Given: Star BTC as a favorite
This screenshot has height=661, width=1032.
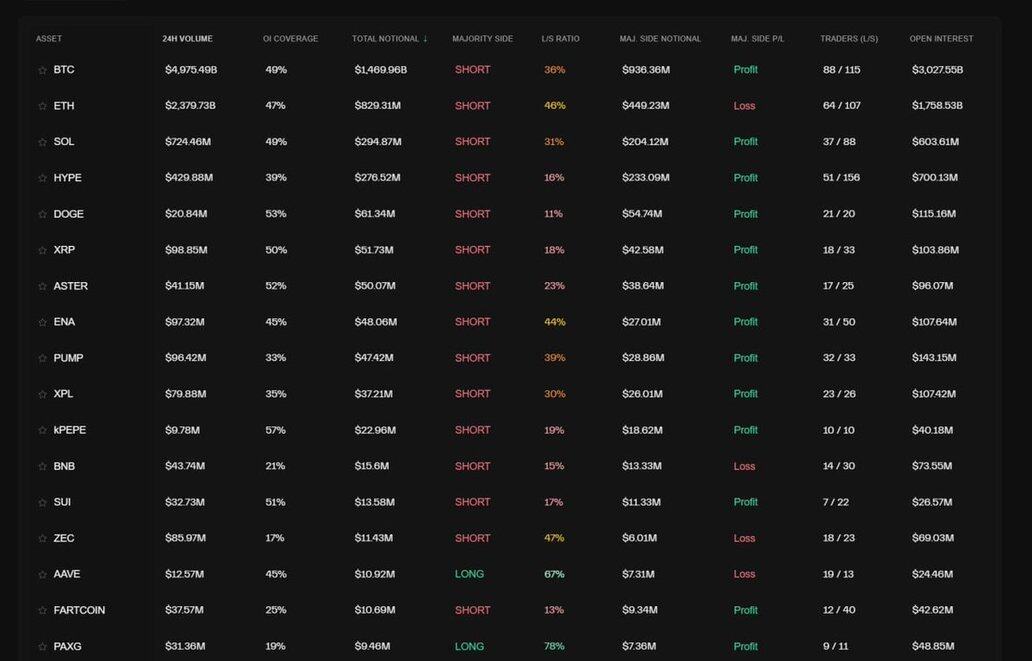Looking at the screenshot, I should point(42,70).
